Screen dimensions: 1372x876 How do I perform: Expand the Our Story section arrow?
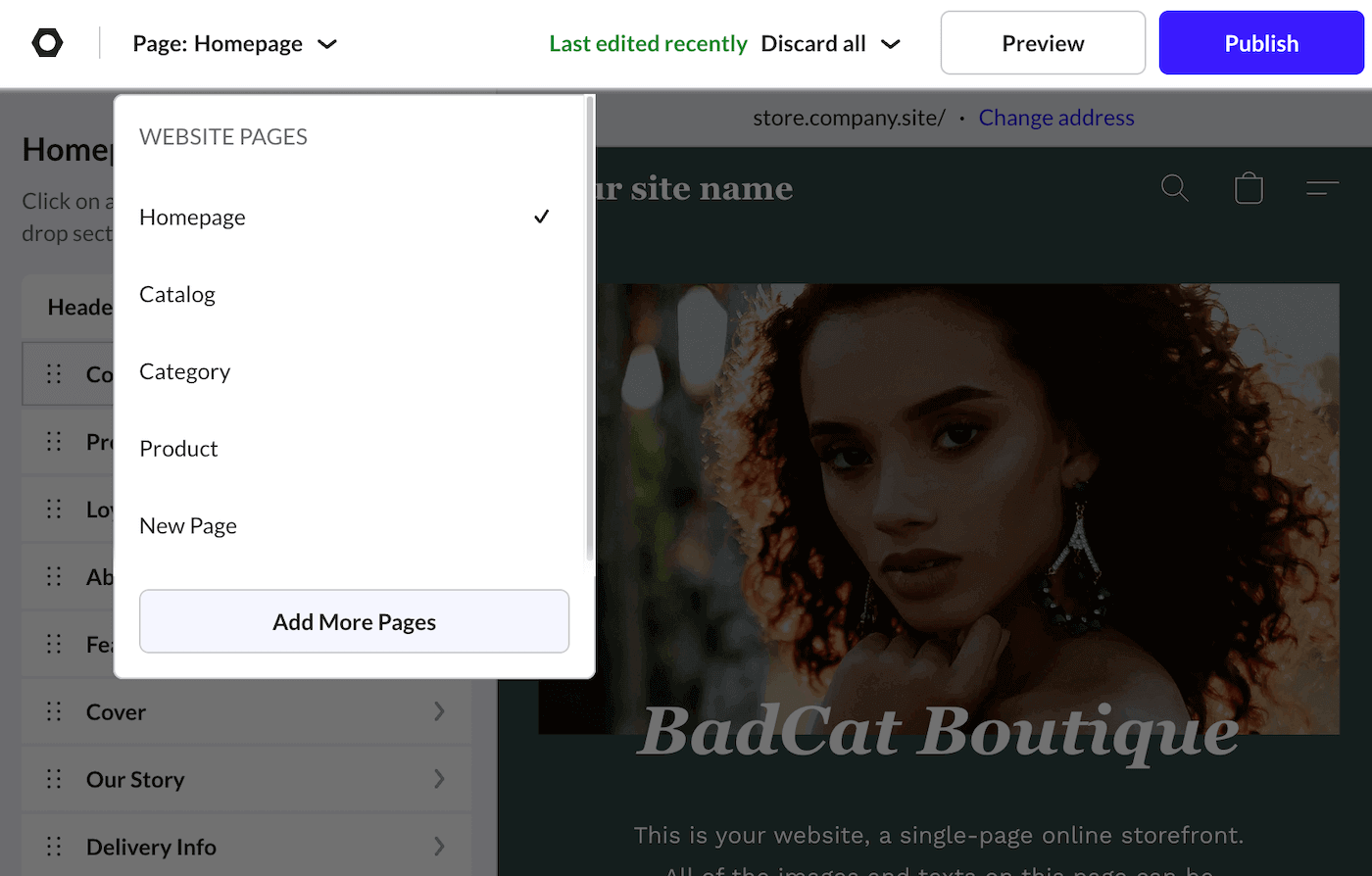pyautogui.click(x=439, y=779)
